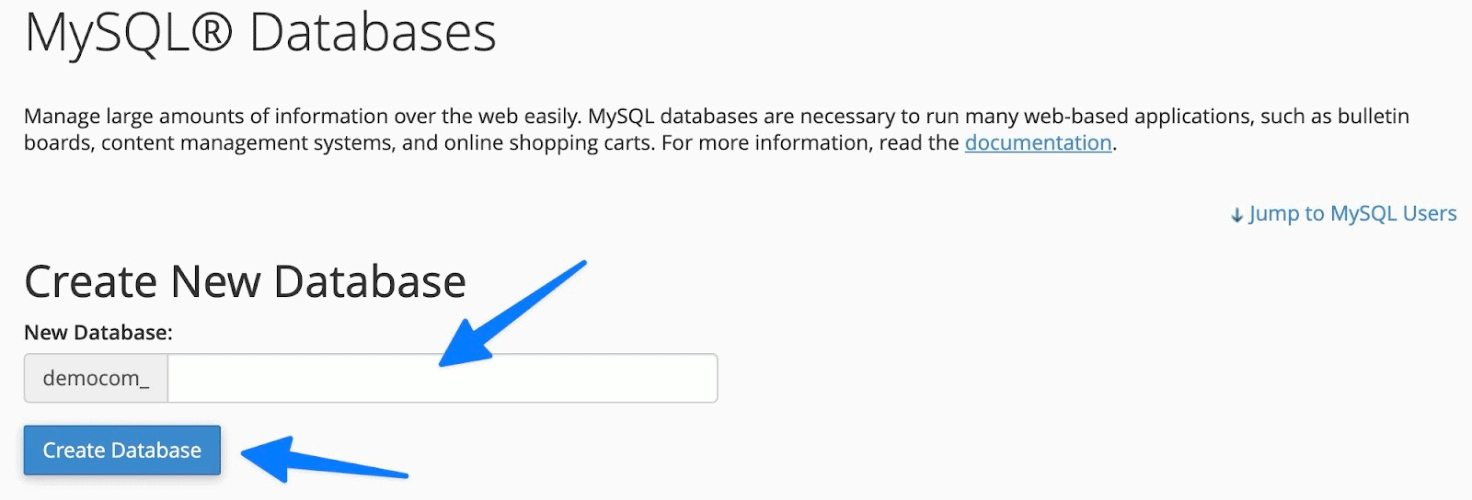Click the "New Database:" field label

coord(98,333)
